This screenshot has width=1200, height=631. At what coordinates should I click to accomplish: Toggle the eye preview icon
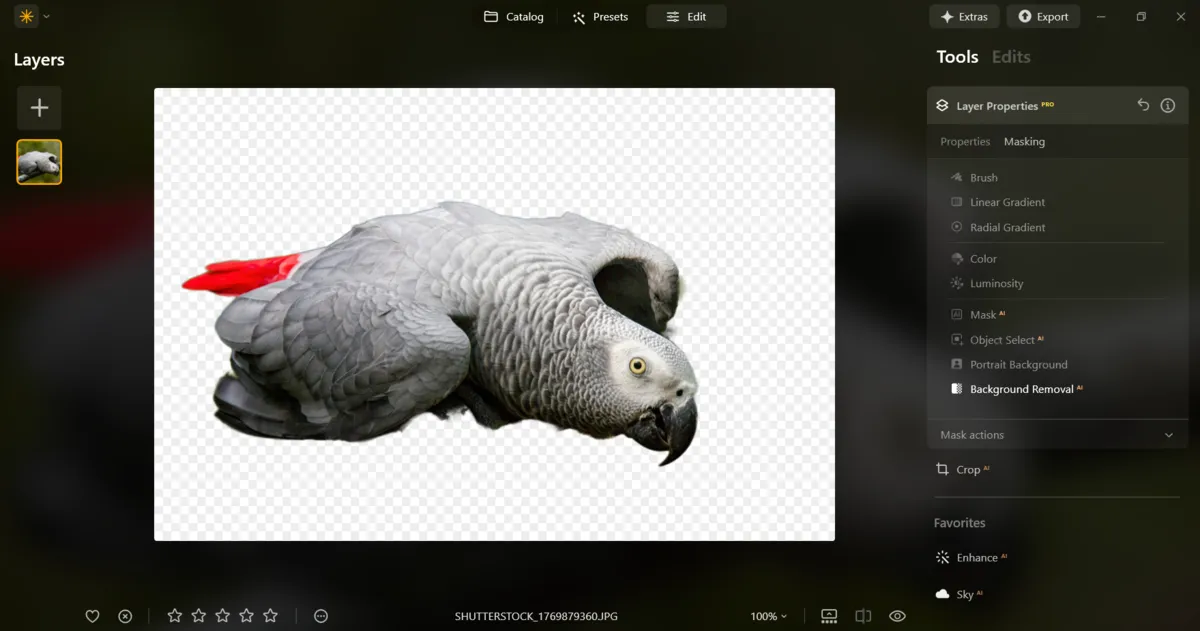(x=897, y=616)
